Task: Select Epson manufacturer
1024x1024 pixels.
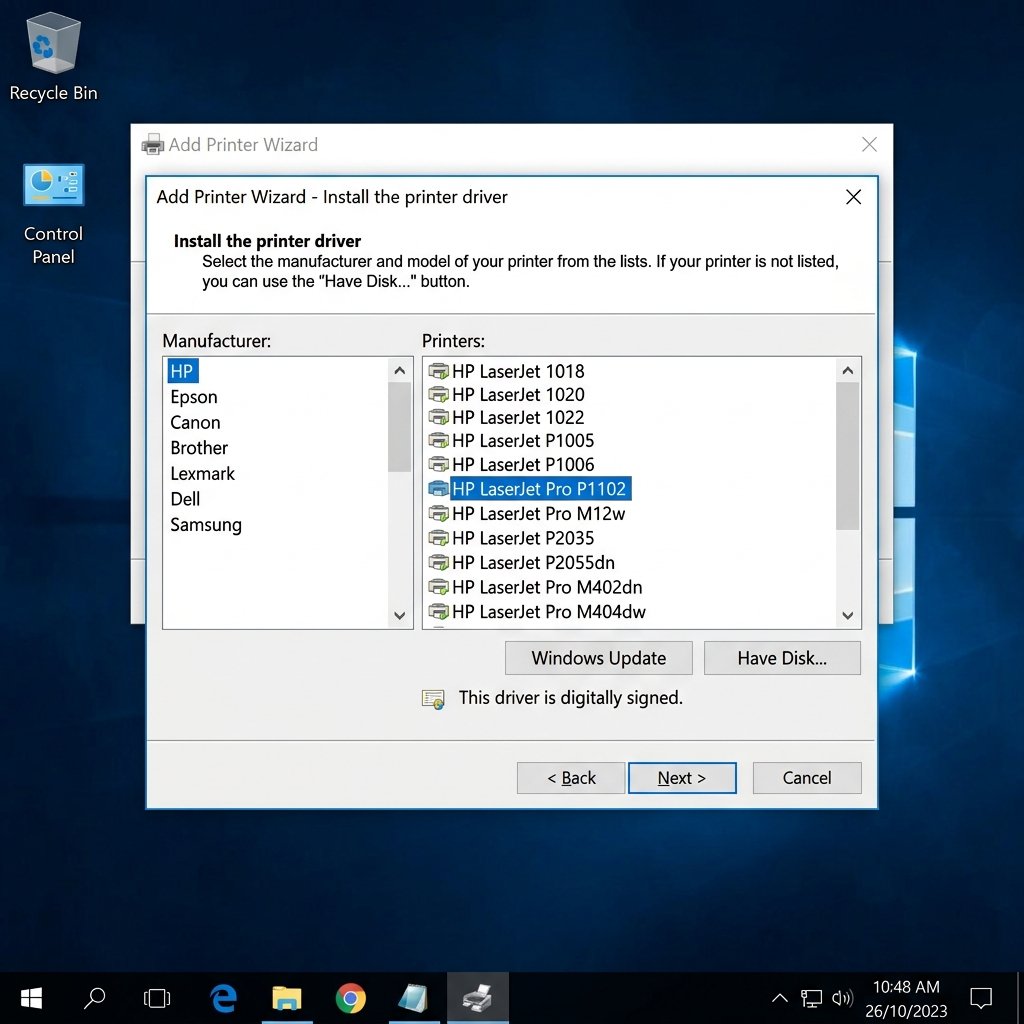Action: click(194, 397)
